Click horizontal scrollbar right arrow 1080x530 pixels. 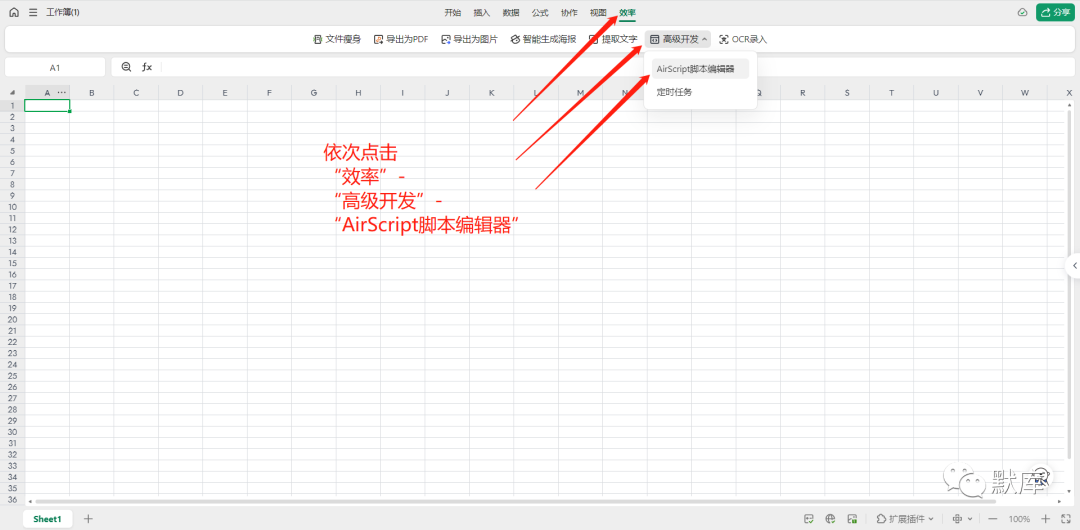click(1059, 502)
